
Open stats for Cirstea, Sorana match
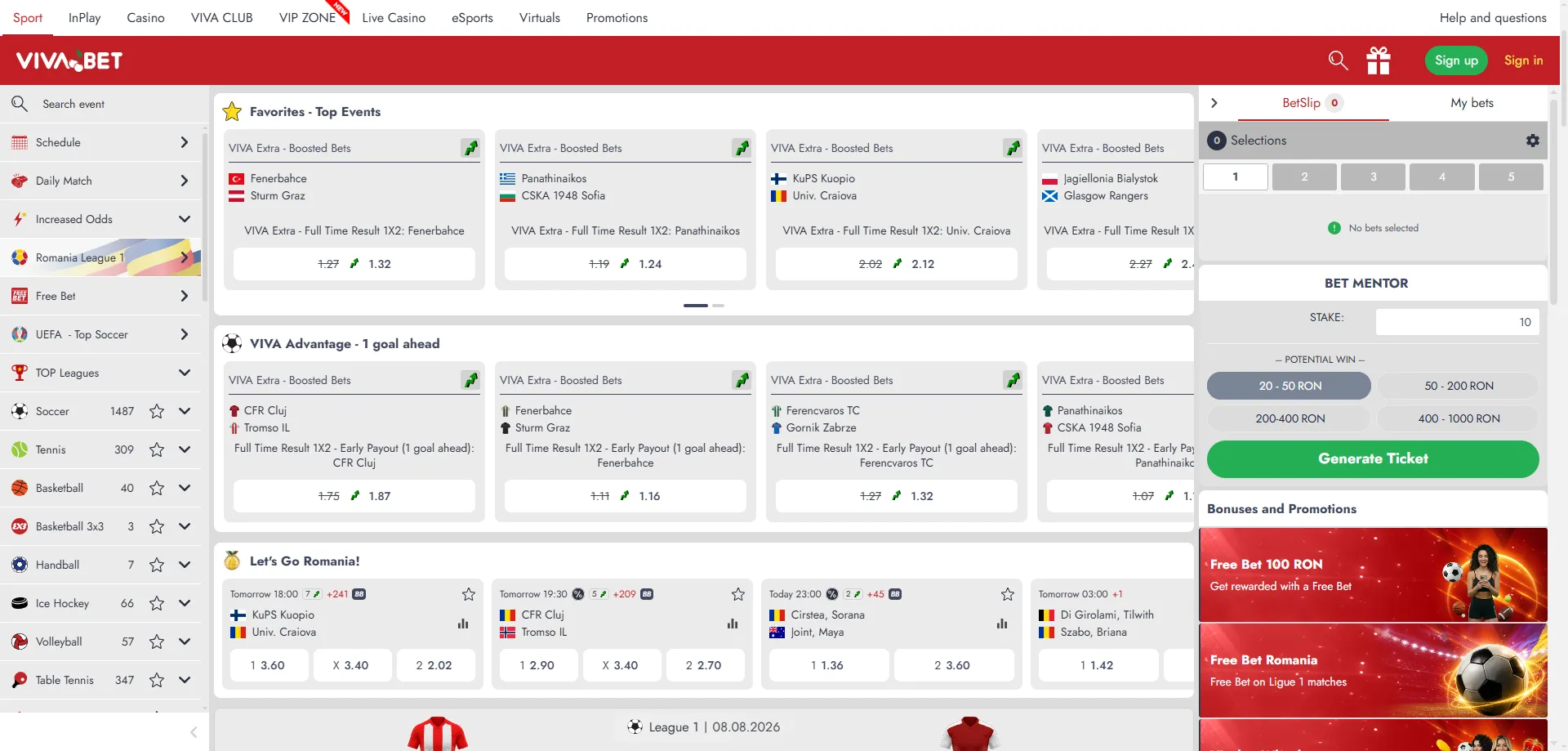1002,624
